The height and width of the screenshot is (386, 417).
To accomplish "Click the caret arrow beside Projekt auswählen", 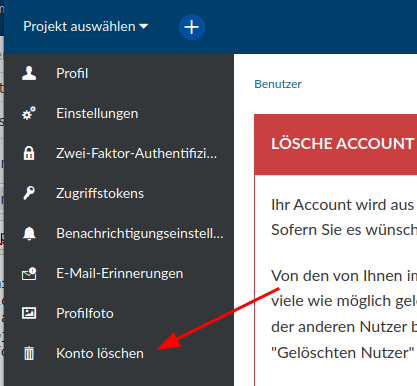I will tap(144, 26).
